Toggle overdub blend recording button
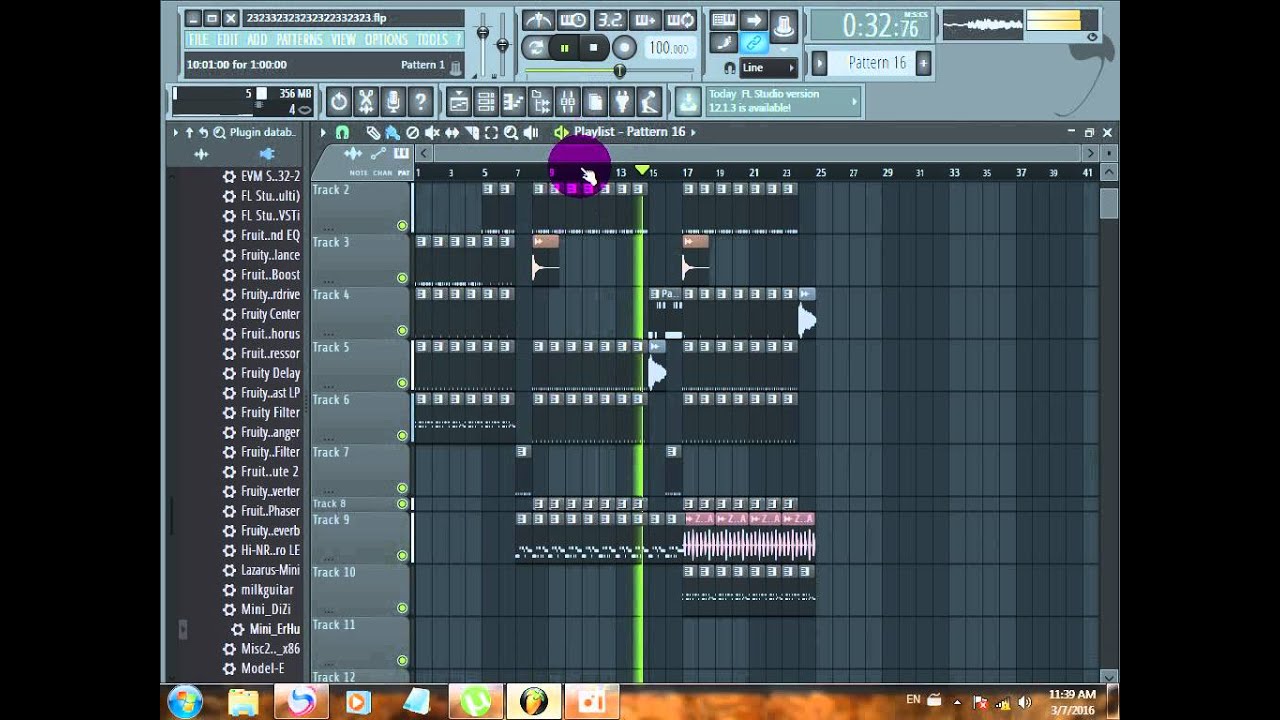Image resolution: width=1280 pixels, height=720 pixels. (x=645, y=20)
